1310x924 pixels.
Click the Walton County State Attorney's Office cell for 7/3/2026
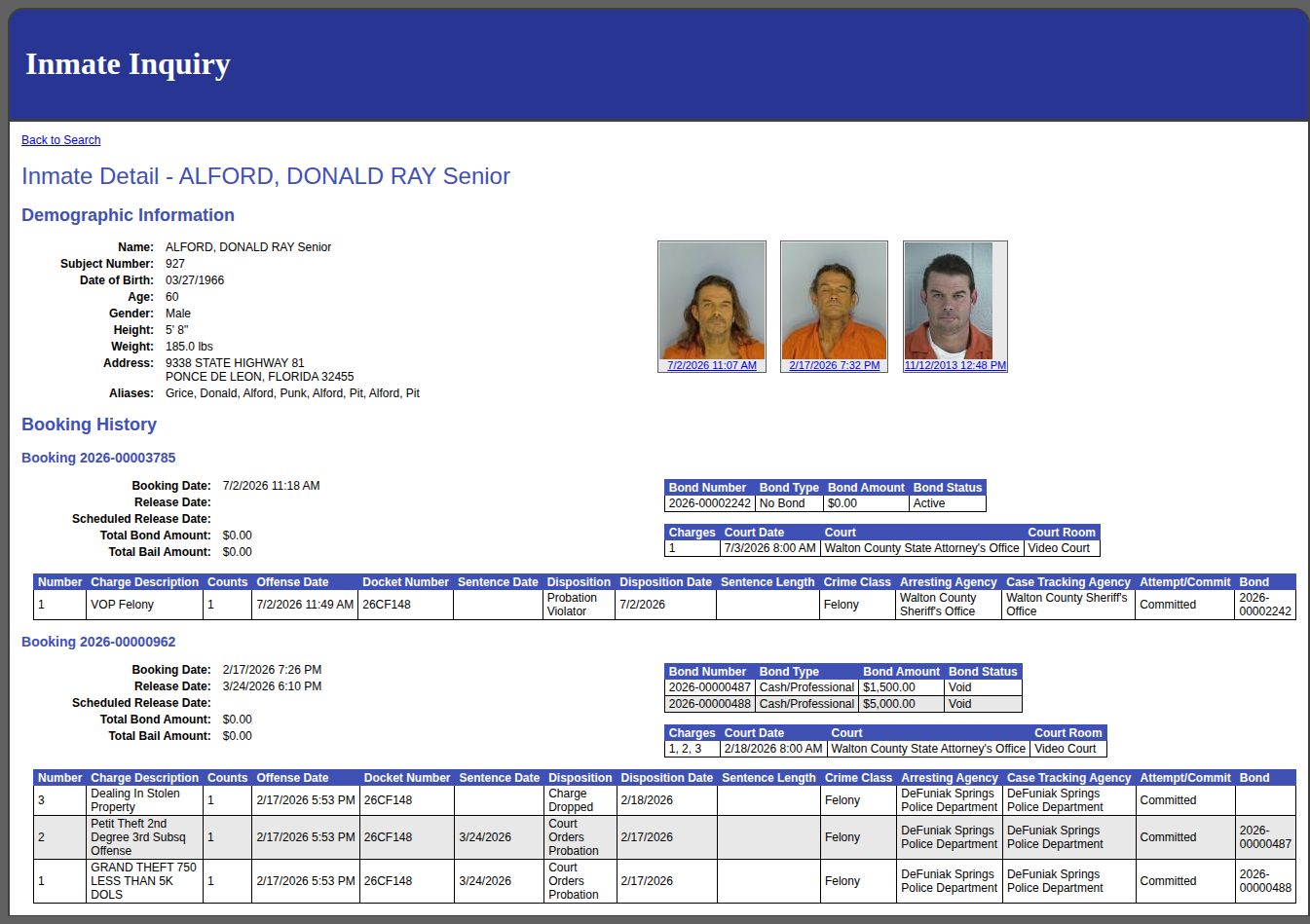click(x=921, y=548)
